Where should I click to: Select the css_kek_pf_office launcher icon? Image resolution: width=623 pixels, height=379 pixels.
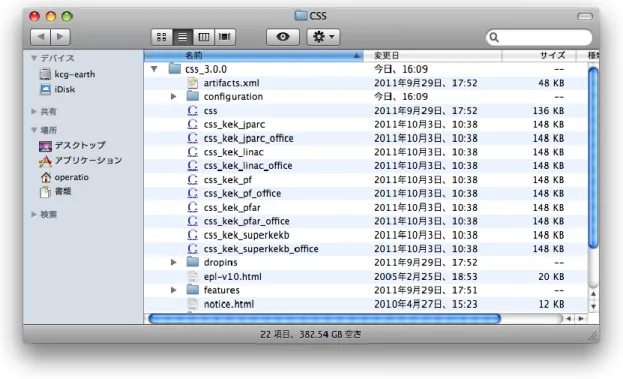[x=193, y=193]
